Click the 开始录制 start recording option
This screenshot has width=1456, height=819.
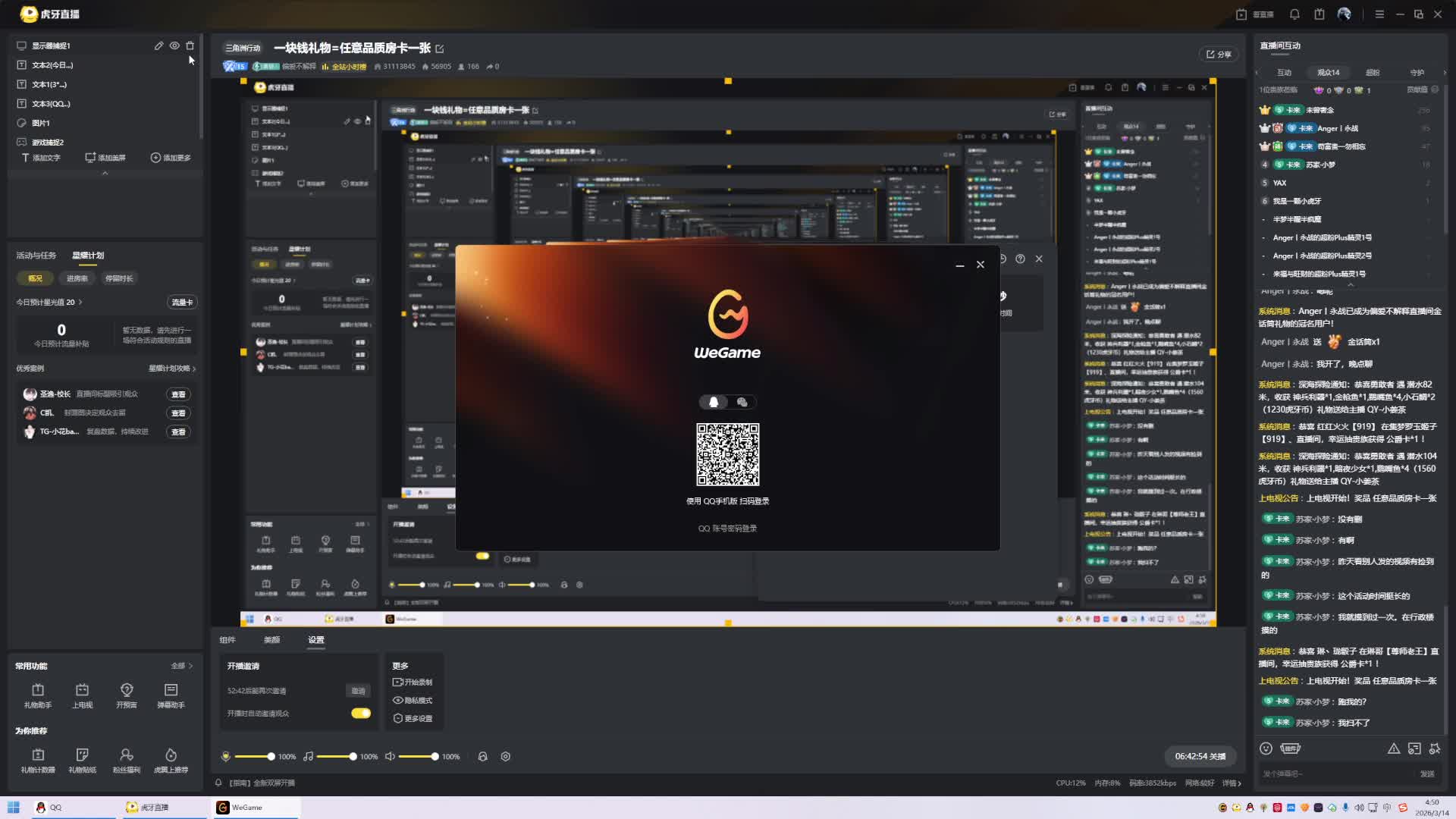[x=413, y=682]
